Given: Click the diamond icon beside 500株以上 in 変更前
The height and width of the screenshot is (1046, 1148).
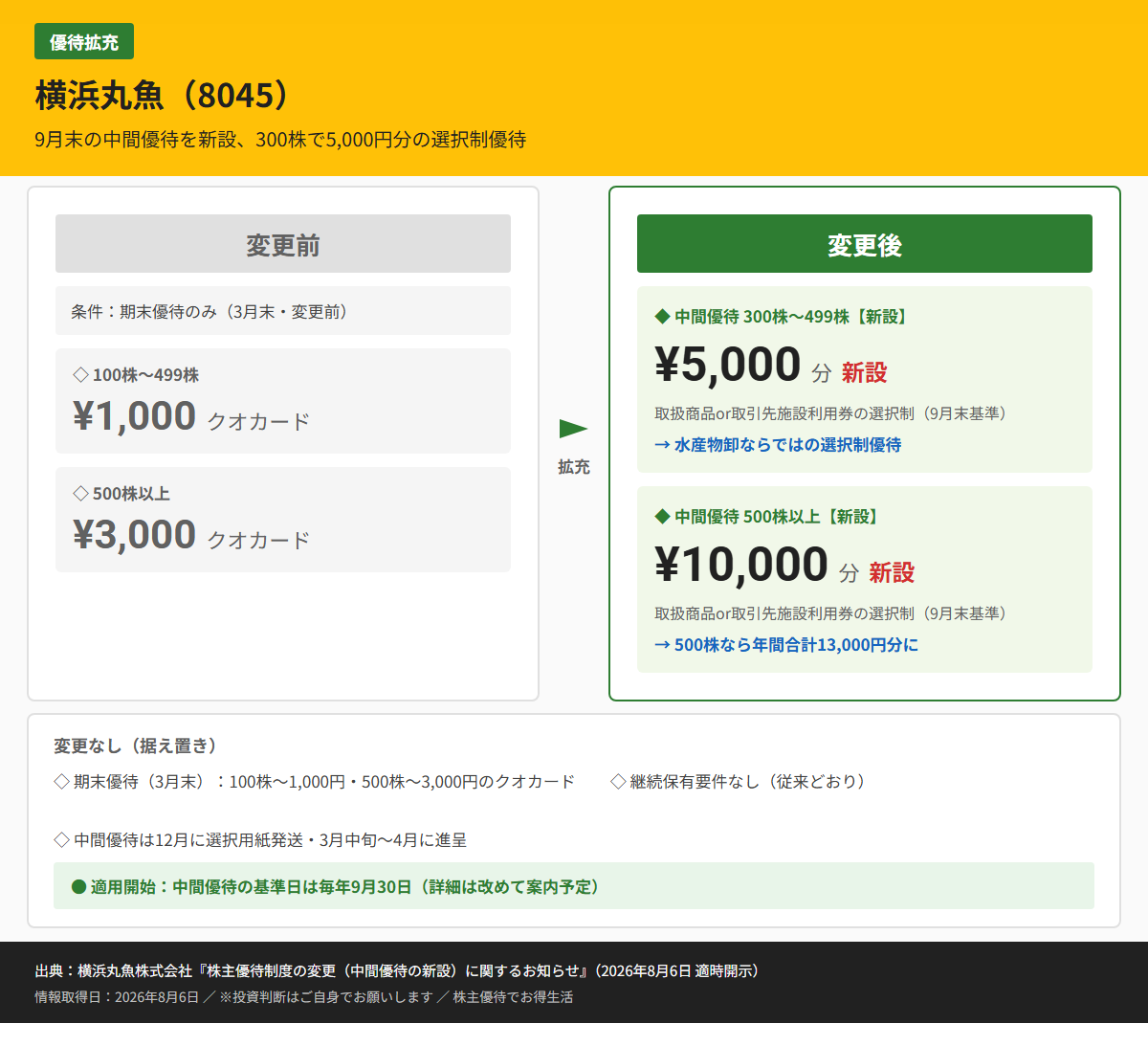Looking at the screenshot, I should pyautogui.click(x=80, y=493).
